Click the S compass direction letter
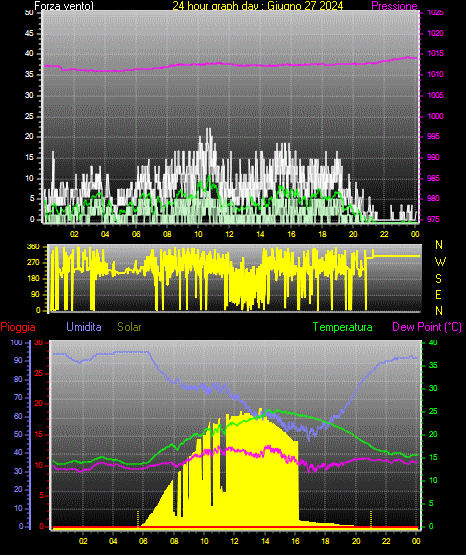Screen dimensions: 466x555 (438, 279)
